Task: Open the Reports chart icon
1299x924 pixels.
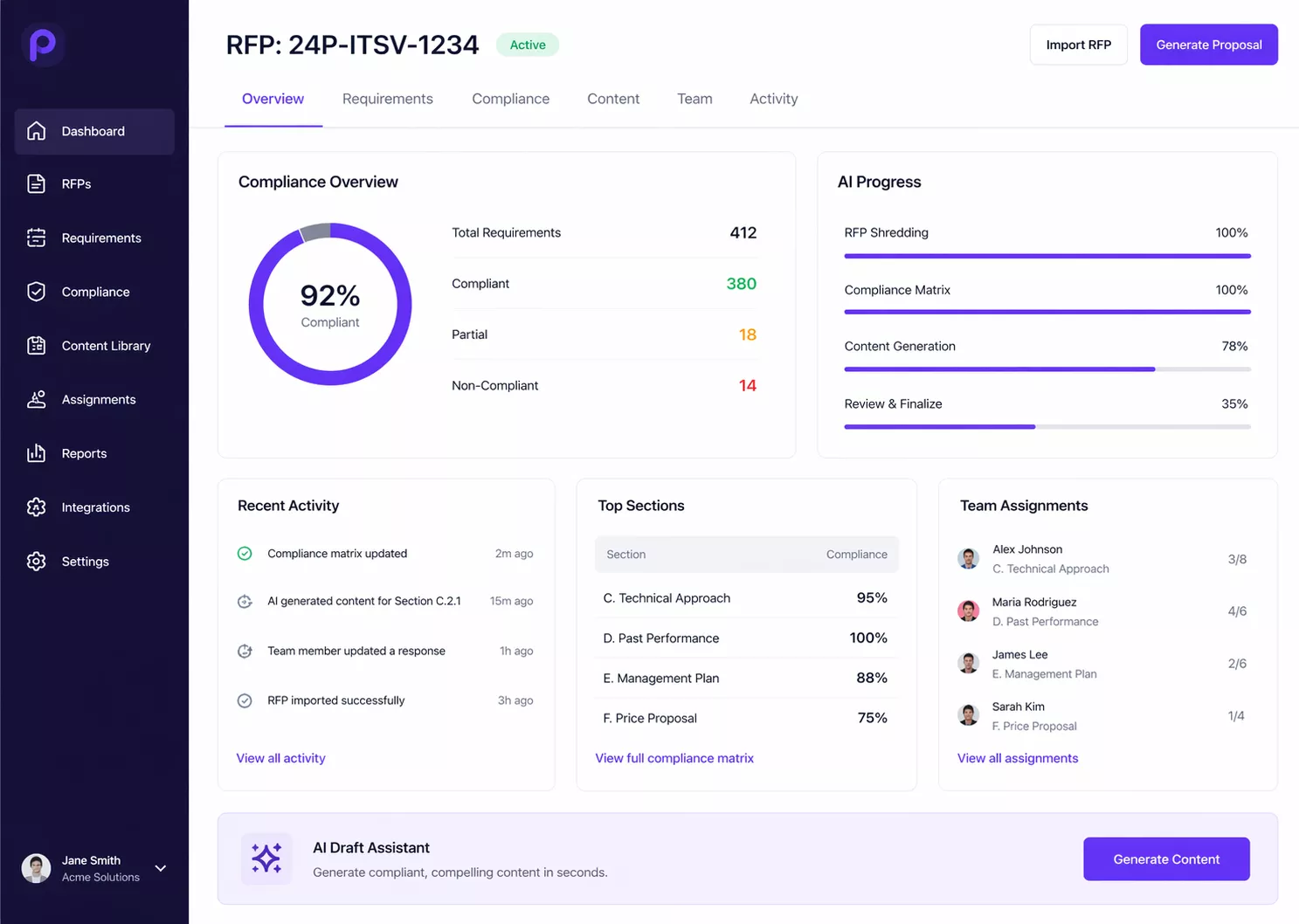Action: [36, 453]
